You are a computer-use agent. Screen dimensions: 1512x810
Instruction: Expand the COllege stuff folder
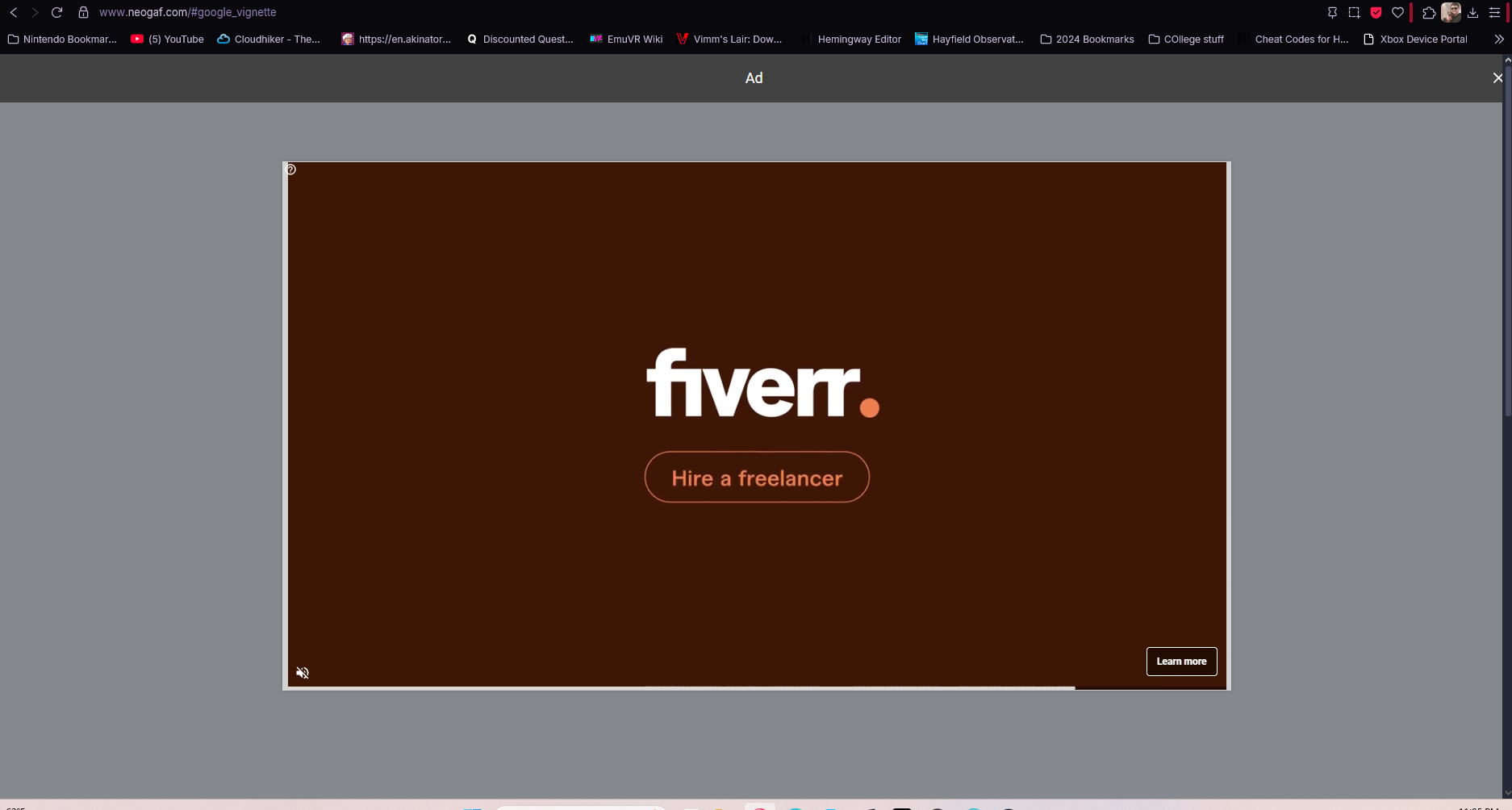[x=1186, y=39]
